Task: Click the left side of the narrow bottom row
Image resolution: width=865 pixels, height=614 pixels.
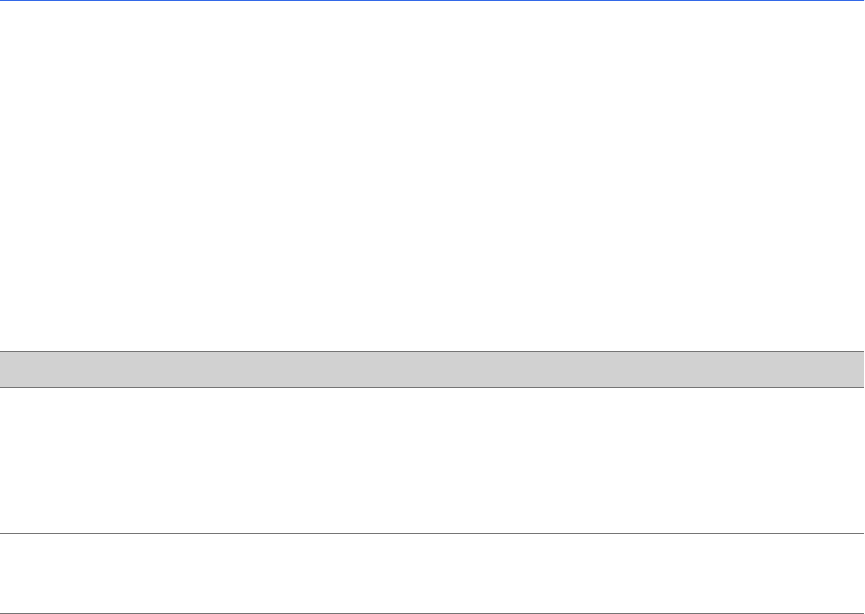Action: click(40, 573)
